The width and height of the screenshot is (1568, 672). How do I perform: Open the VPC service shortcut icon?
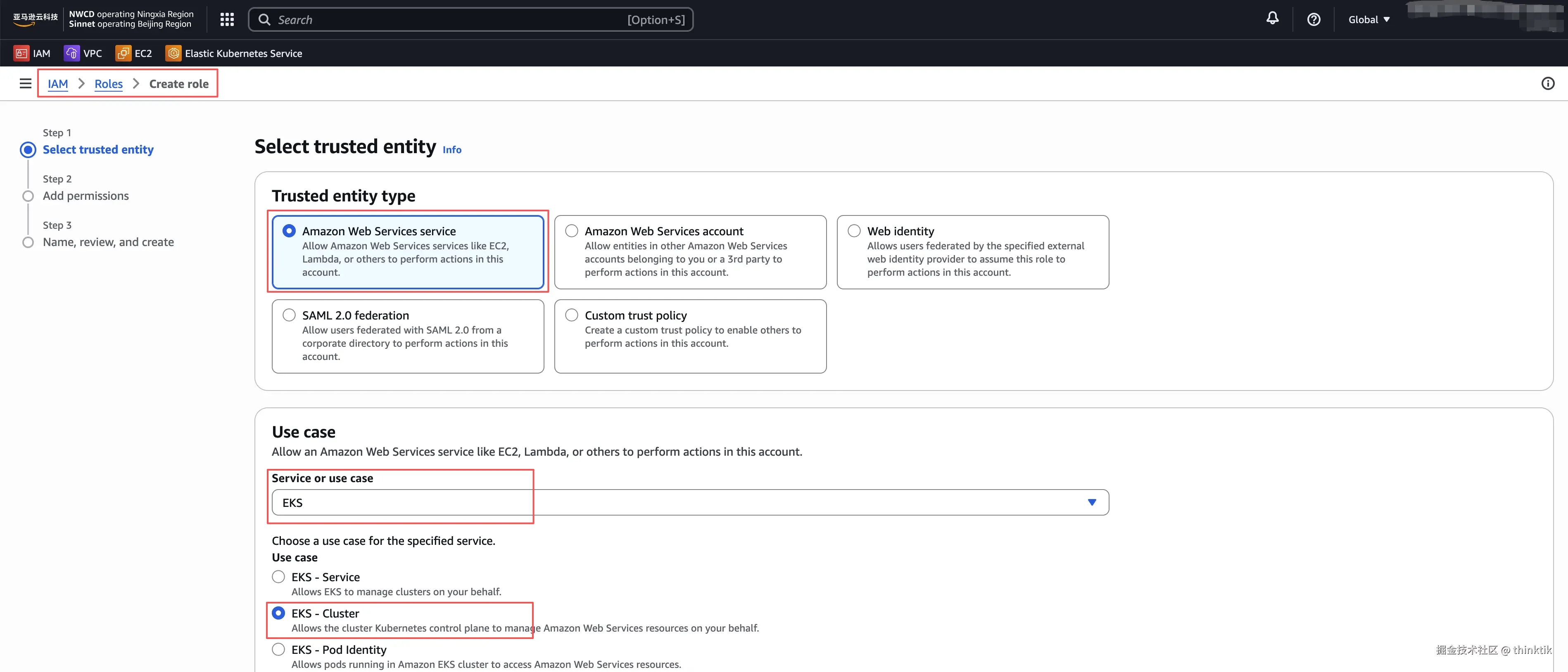click(x=72, y=54)
